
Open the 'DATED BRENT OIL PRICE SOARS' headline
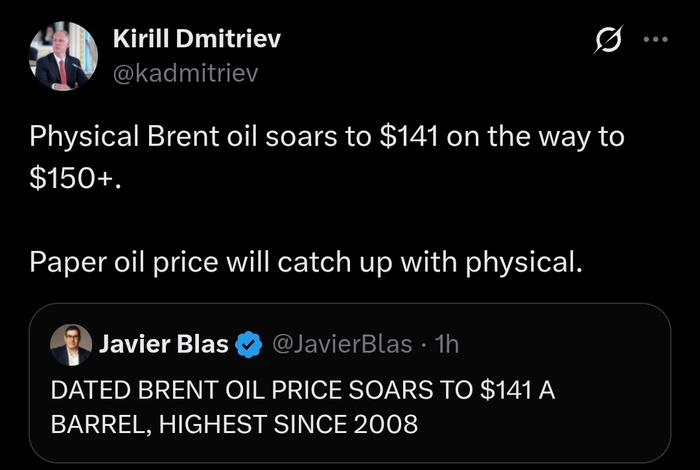pos(260,391)
